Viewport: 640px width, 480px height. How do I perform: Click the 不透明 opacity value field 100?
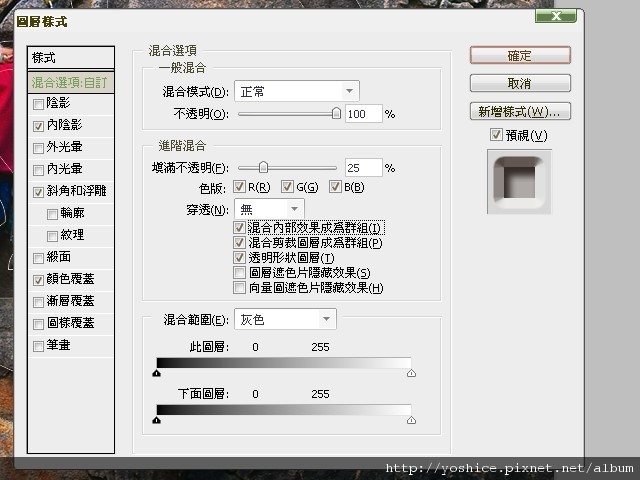click(364, 113)
